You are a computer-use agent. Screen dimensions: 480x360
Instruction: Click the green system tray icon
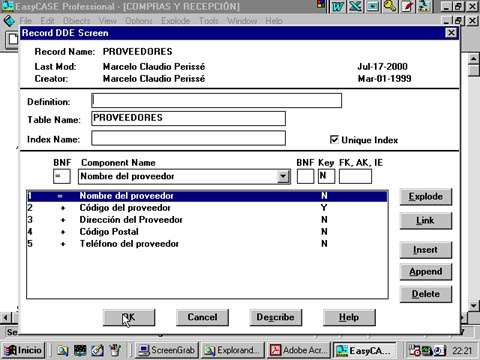[x=427, y=350]
